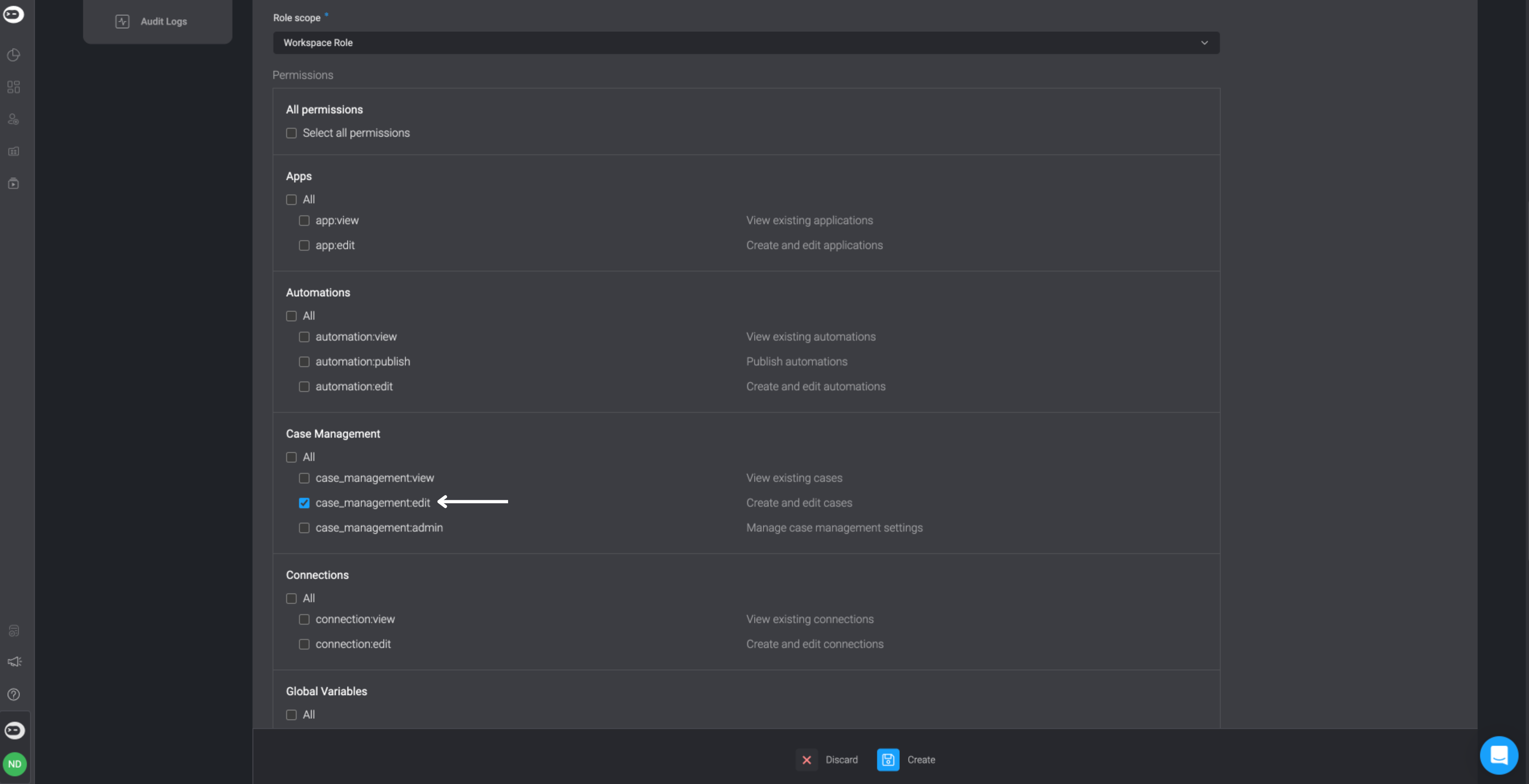Click the 'View existing automations' description
The width and height of the screenshot is (1529, 784).
[x=811, y=336]
